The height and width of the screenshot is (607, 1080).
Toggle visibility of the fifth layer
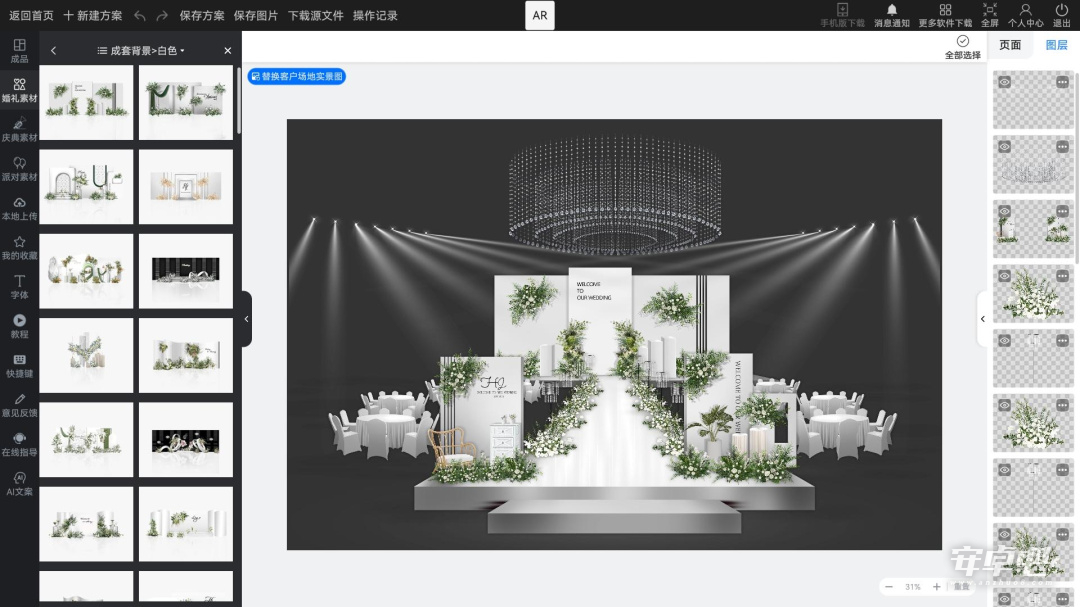point(1005,340)
